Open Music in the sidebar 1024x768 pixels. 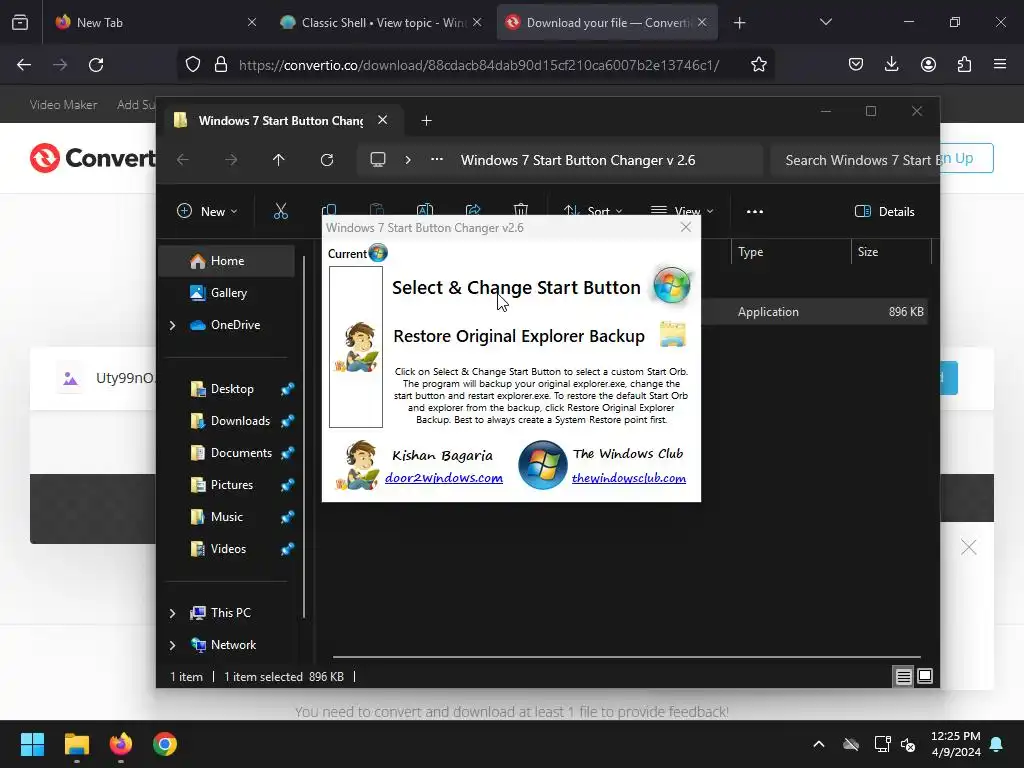pyautogui.click(x=227, y=517)
